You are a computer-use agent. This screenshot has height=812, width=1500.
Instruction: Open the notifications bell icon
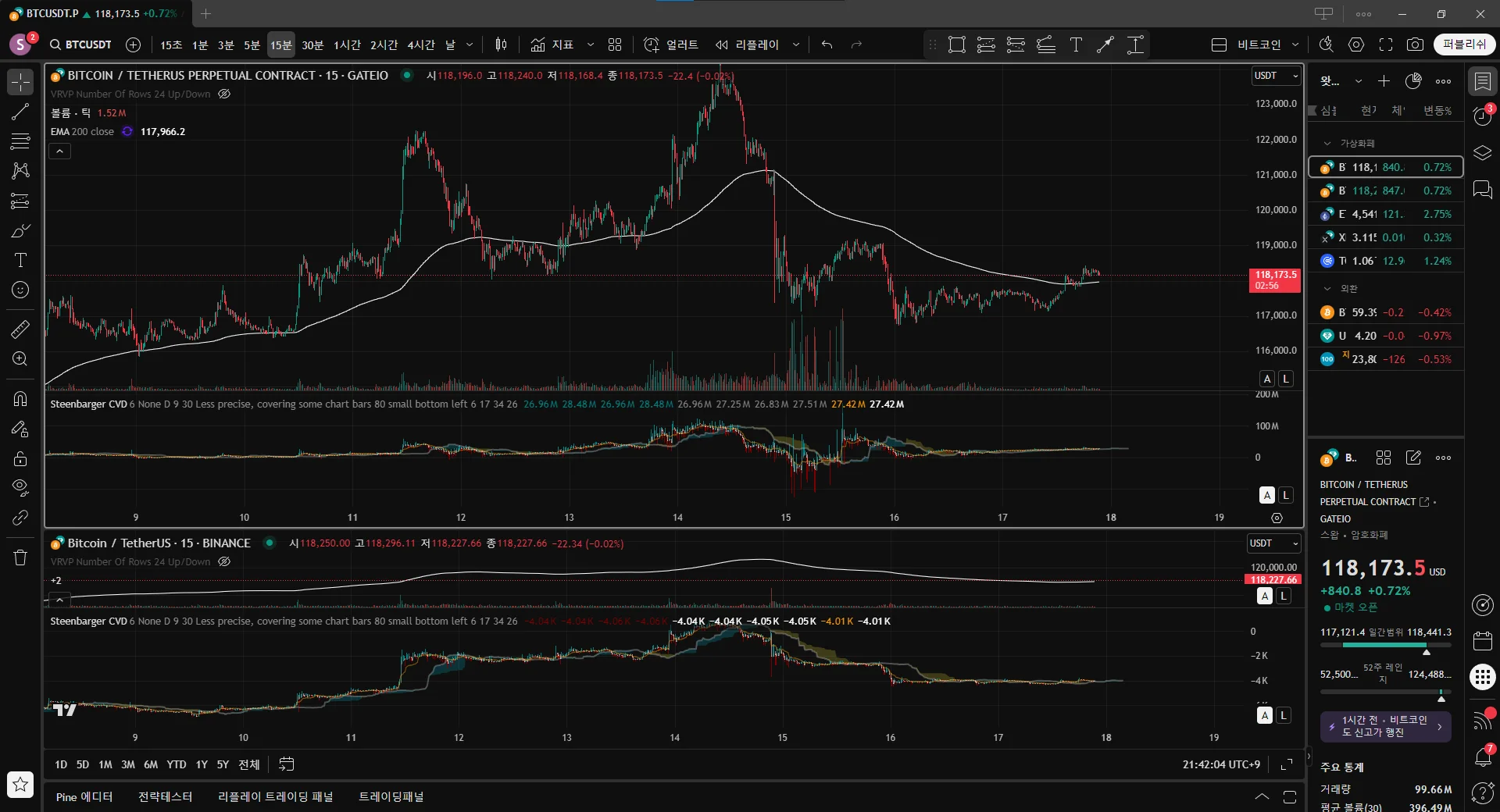[x=1482, y=756]
